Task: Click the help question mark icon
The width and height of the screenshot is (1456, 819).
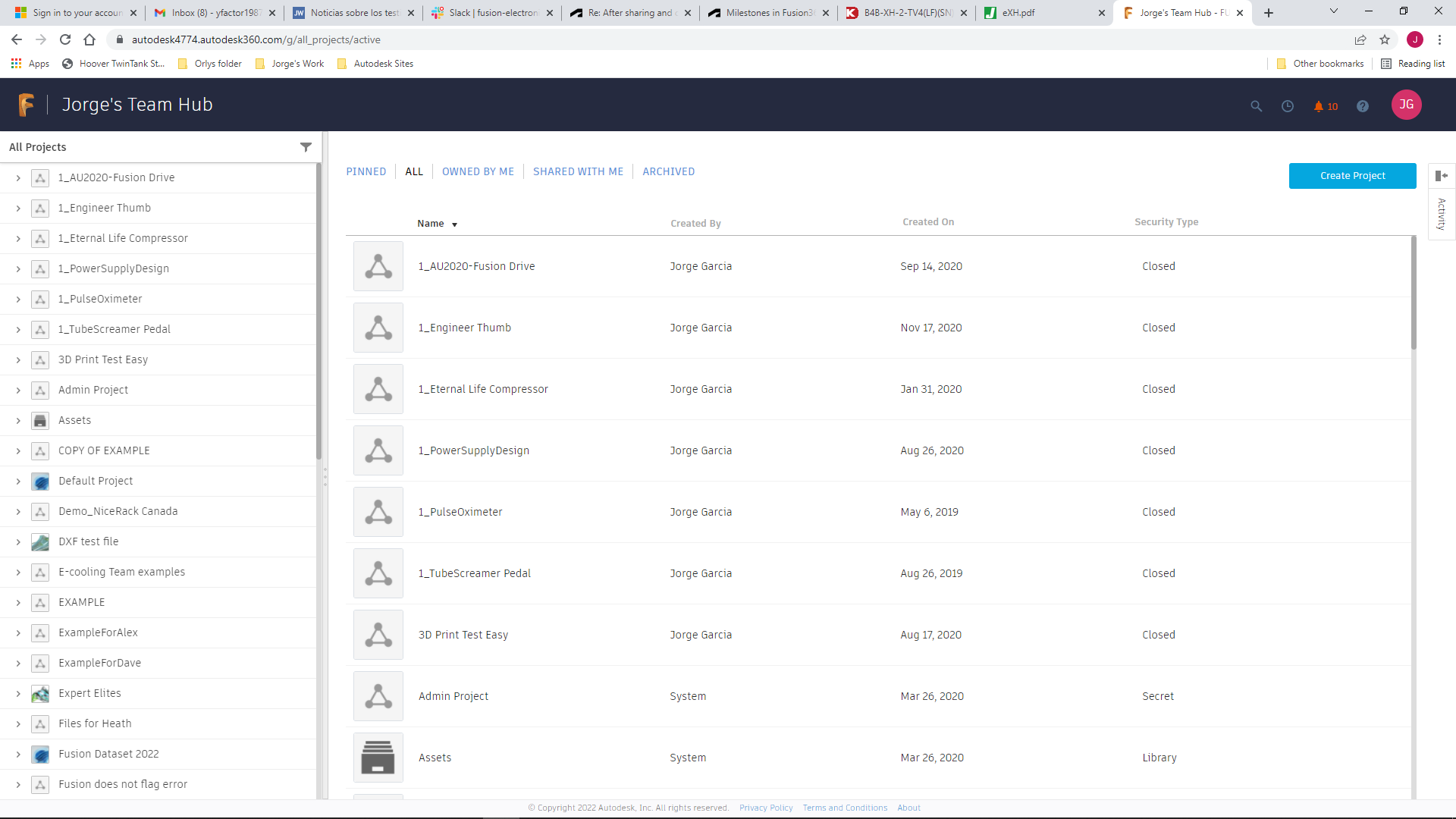Action: (x=1362, y=106)
